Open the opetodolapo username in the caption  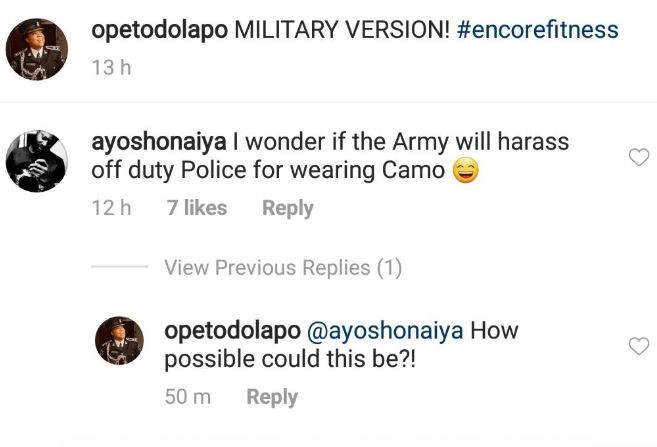[x=159, y=30]
